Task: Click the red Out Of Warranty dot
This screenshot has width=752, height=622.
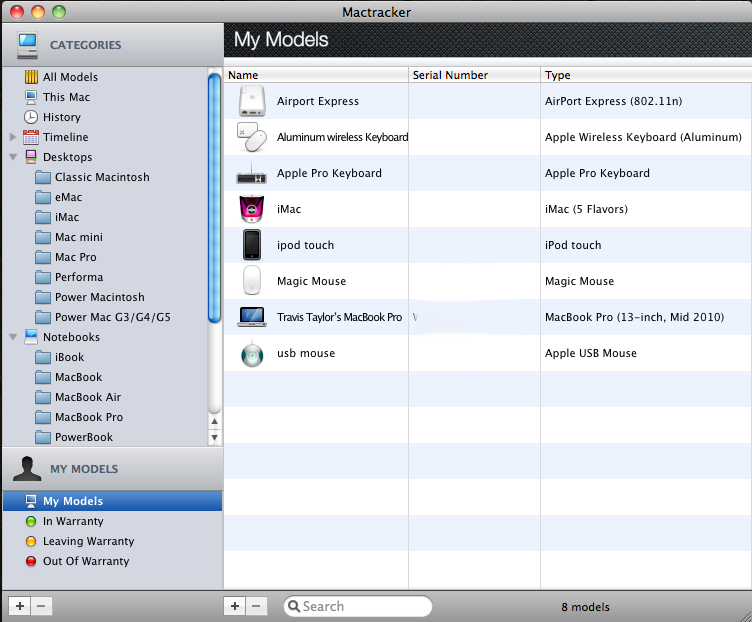Action: [31, 561]
